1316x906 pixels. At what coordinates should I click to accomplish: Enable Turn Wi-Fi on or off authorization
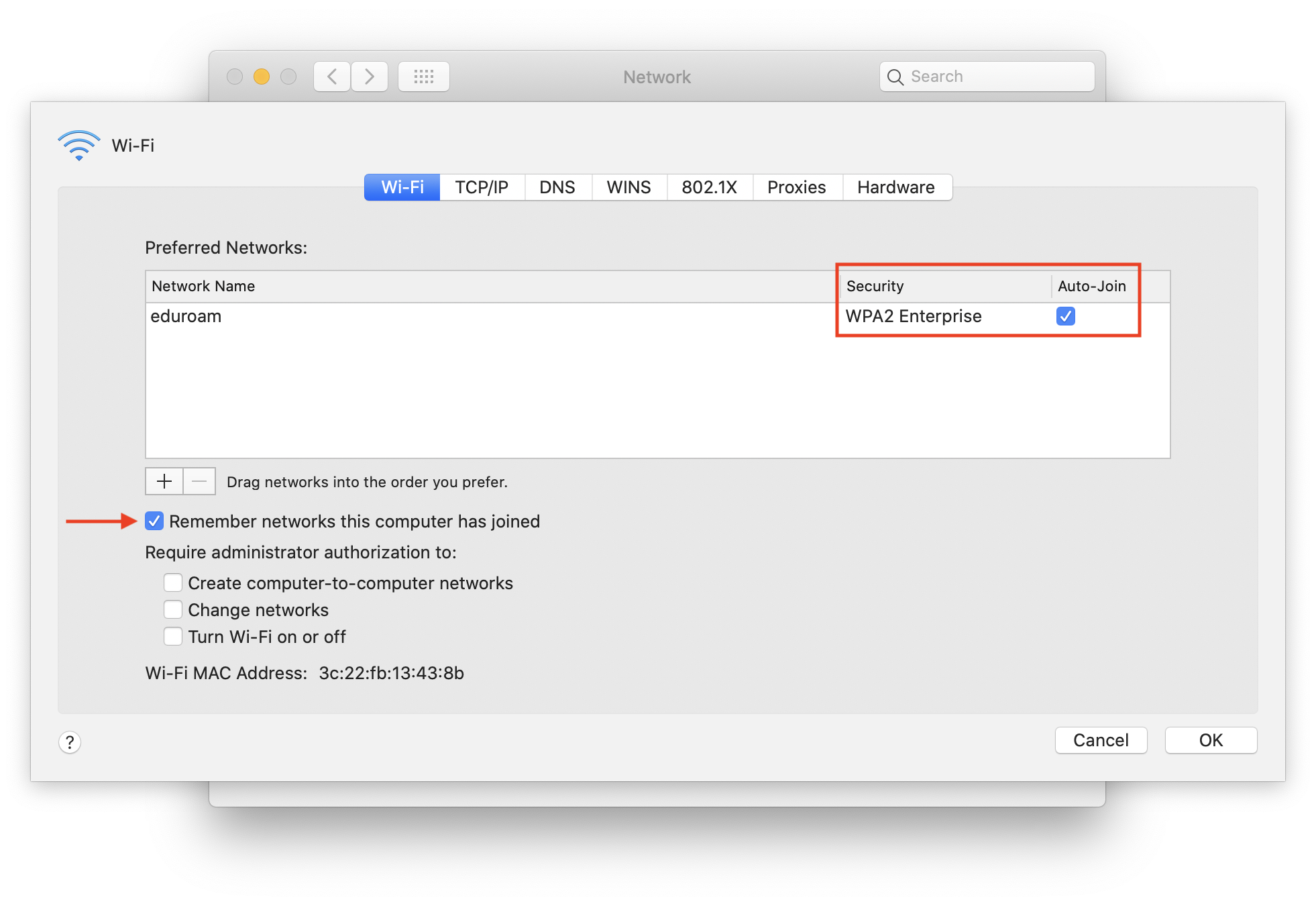tap(173, 636)
